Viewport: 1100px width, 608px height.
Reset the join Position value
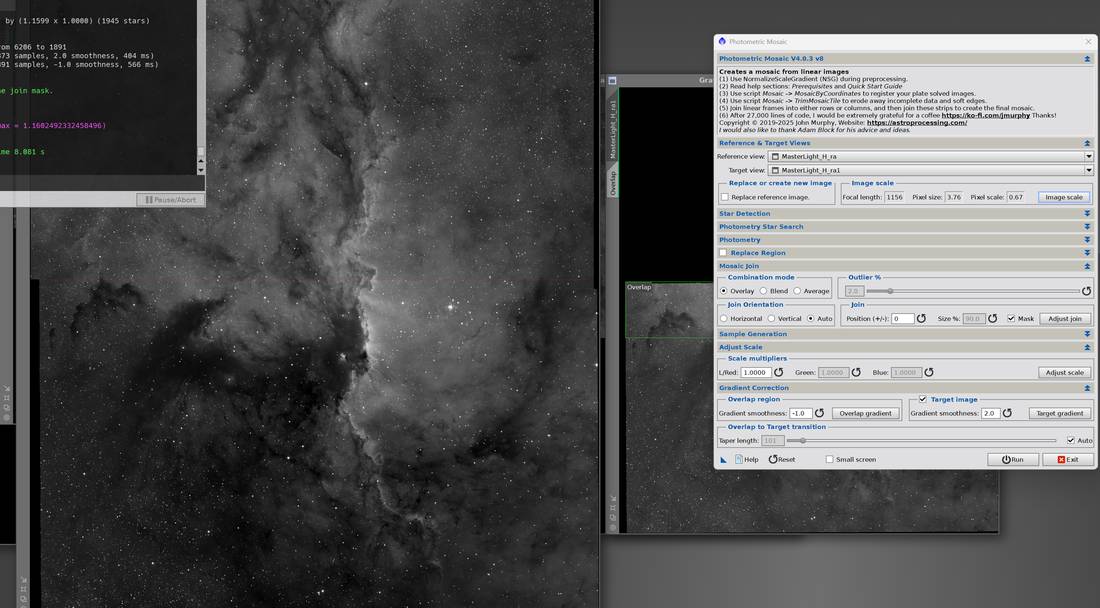click(921, 318)
